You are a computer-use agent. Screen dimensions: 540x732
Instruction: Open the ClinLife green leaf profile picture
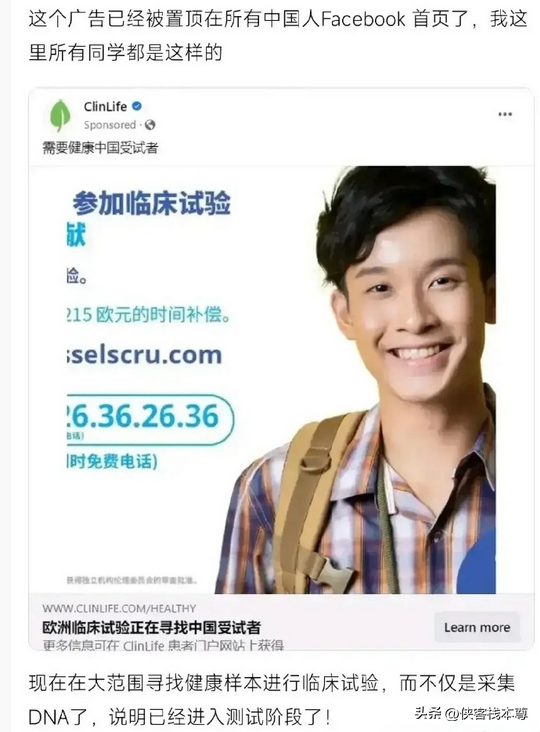pyautogui.click(x=60, y=115)
